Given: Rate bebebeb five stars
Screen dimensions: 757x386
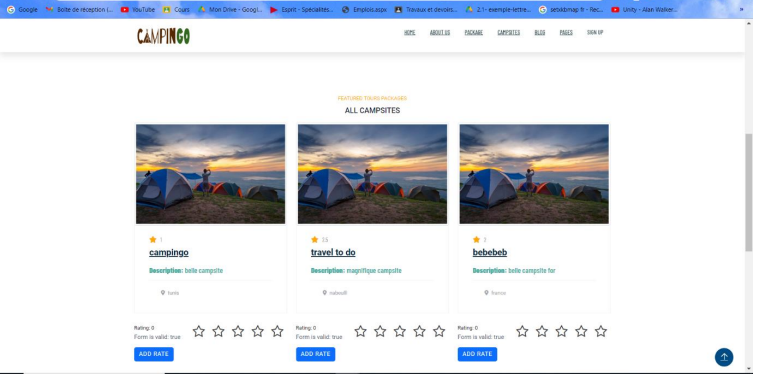Looking at the screenshot, I should tap(601, 331).
